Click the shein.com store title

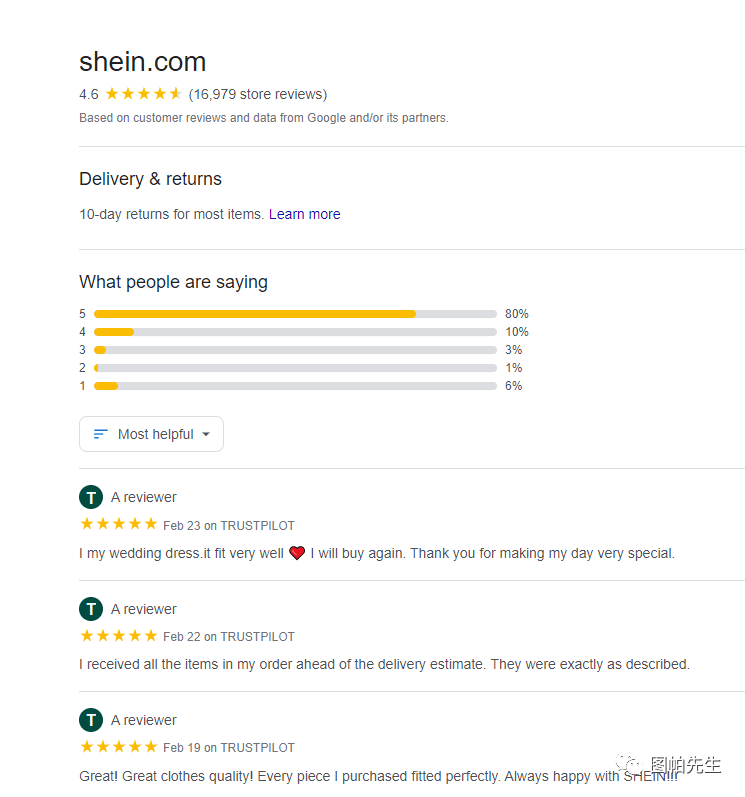point(142,62)
